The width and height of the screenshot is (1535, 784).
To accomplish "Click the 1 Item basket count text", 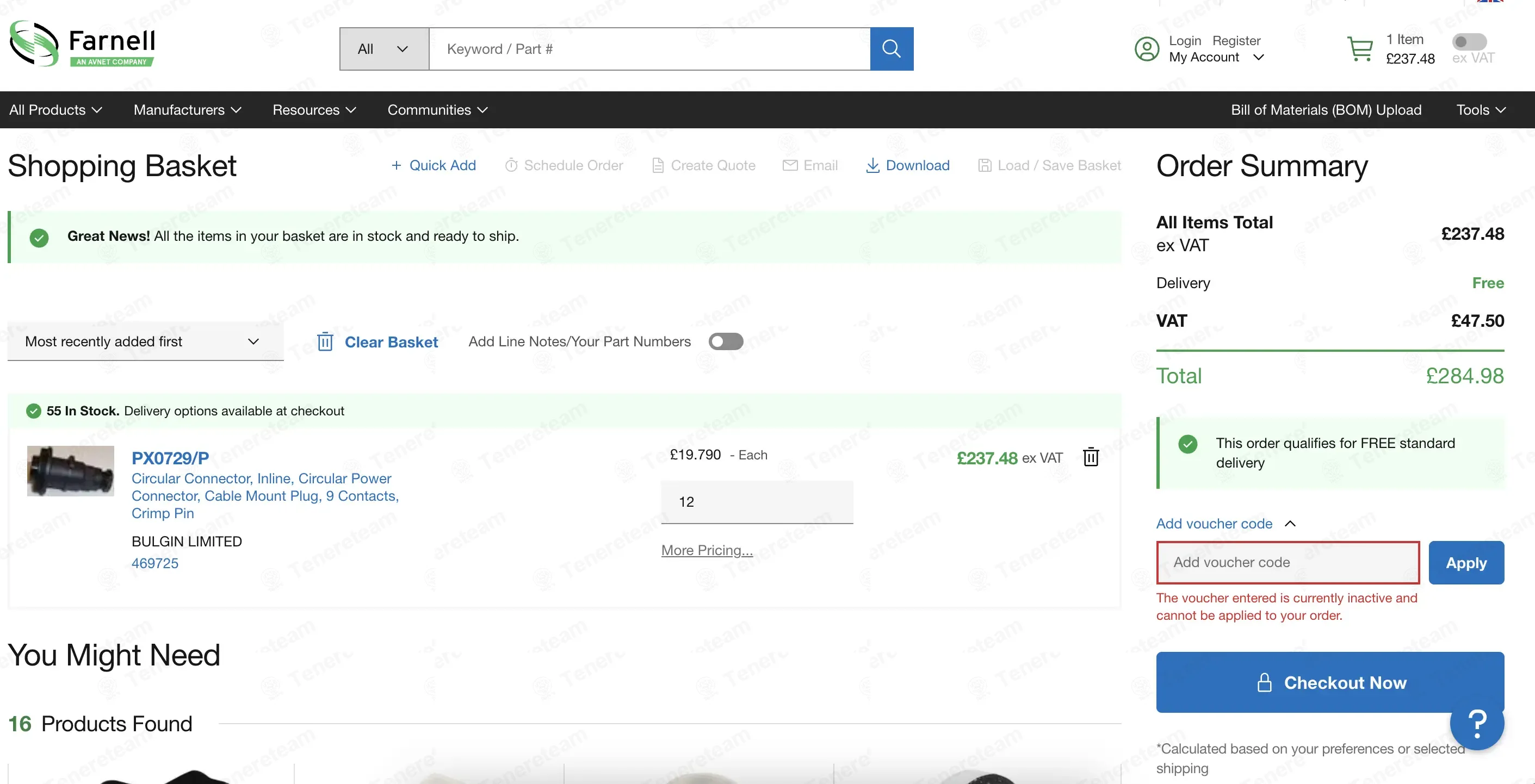I will (x=1404, y=39).
